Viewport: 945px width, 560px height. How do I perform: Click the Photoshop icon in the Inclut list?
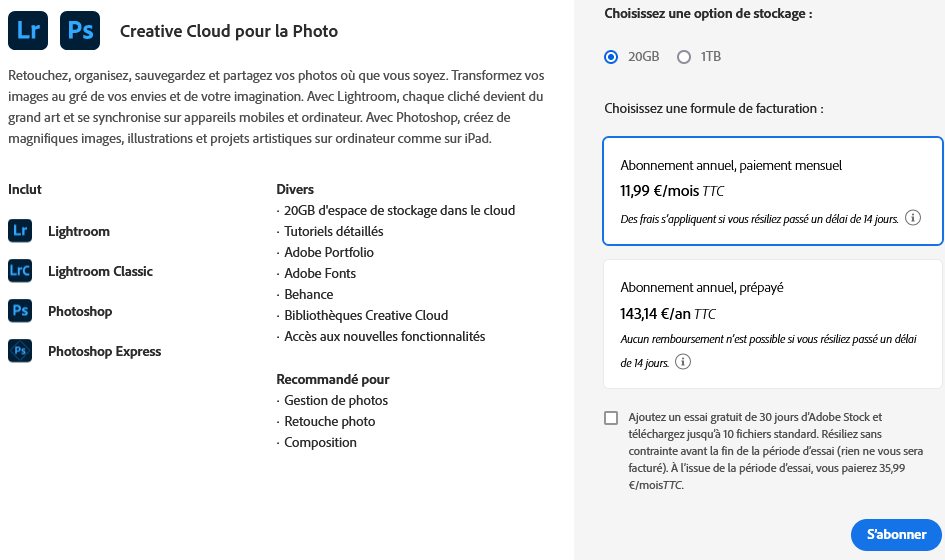[20, 311]
